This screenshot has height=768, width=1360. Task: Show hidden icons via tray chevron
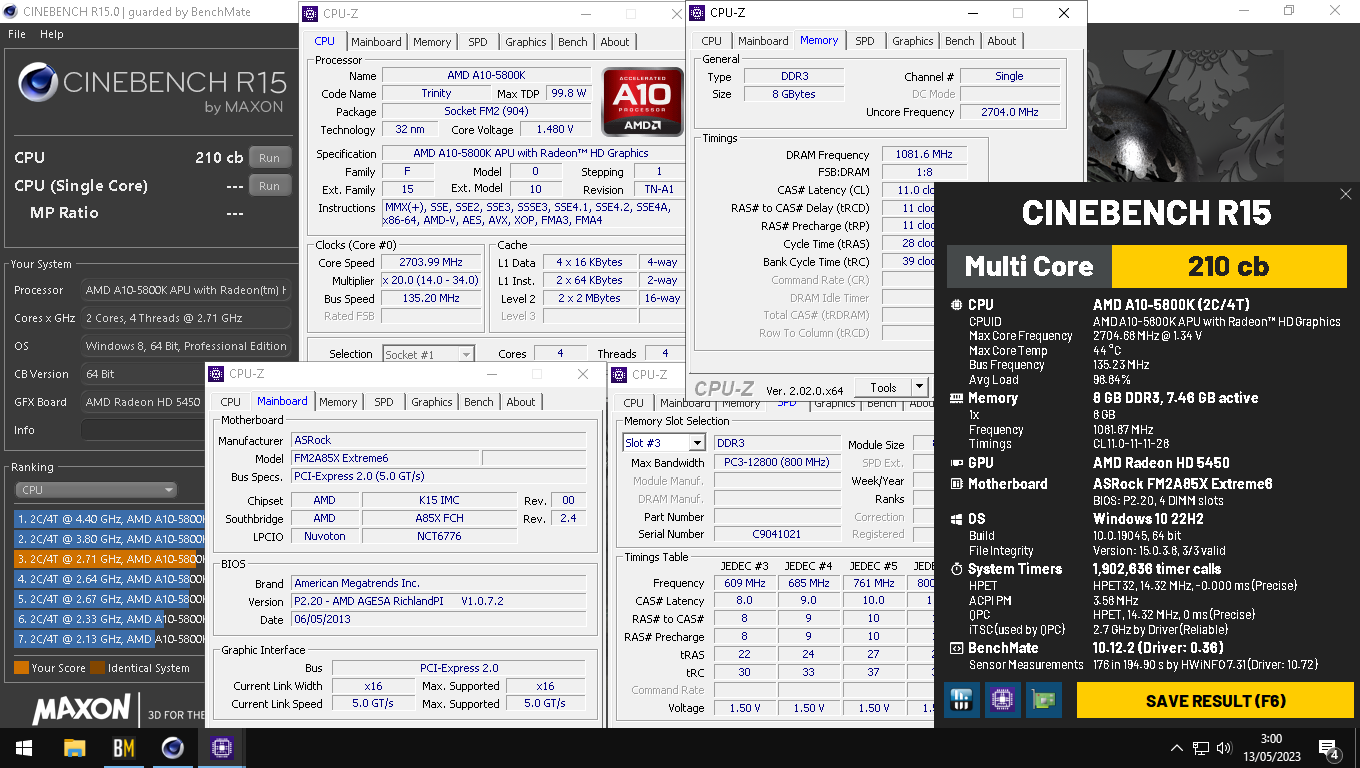[1177, 748]
